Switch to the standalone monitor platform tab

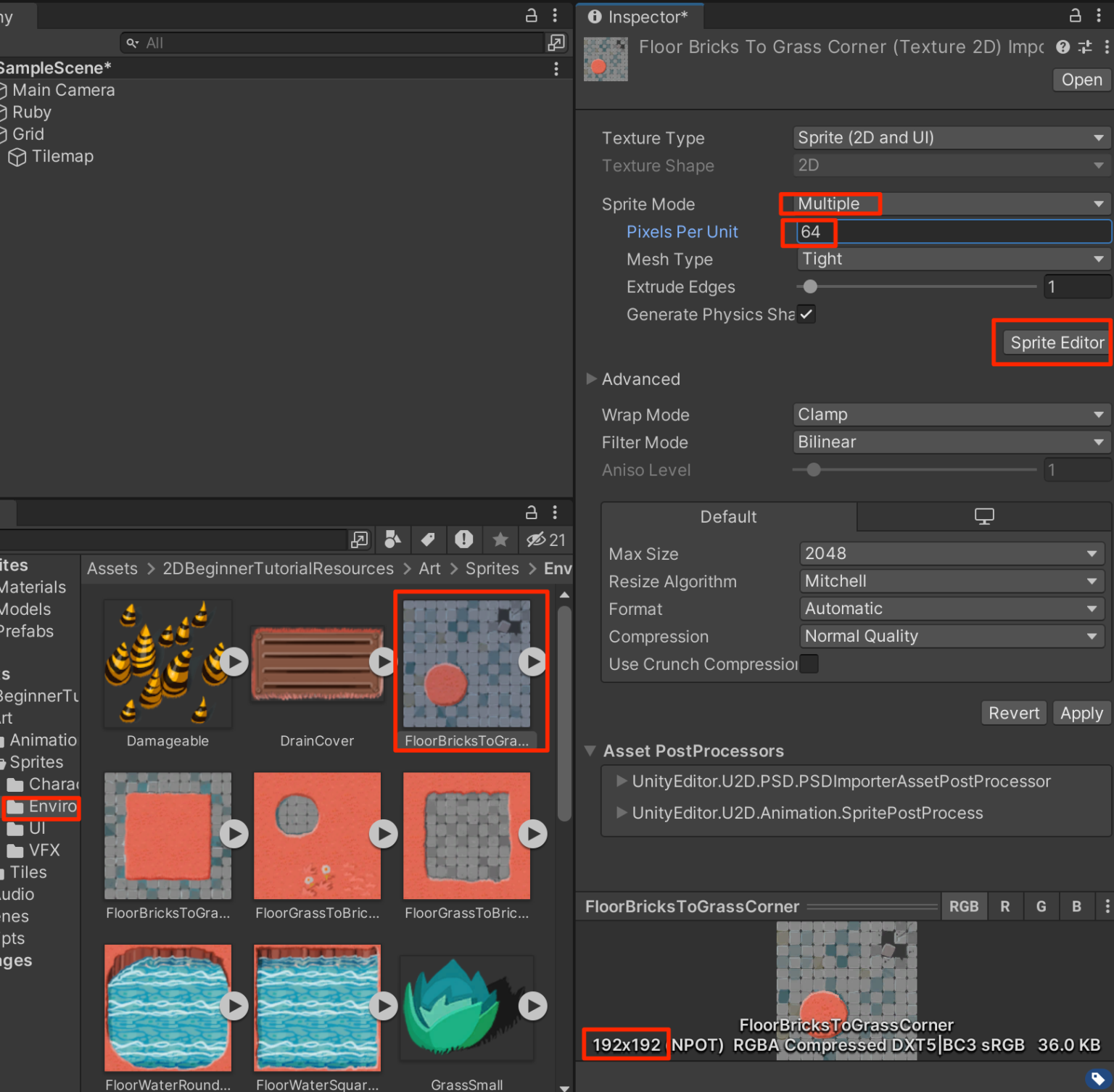pyautogui.click(x=983, y=517)
